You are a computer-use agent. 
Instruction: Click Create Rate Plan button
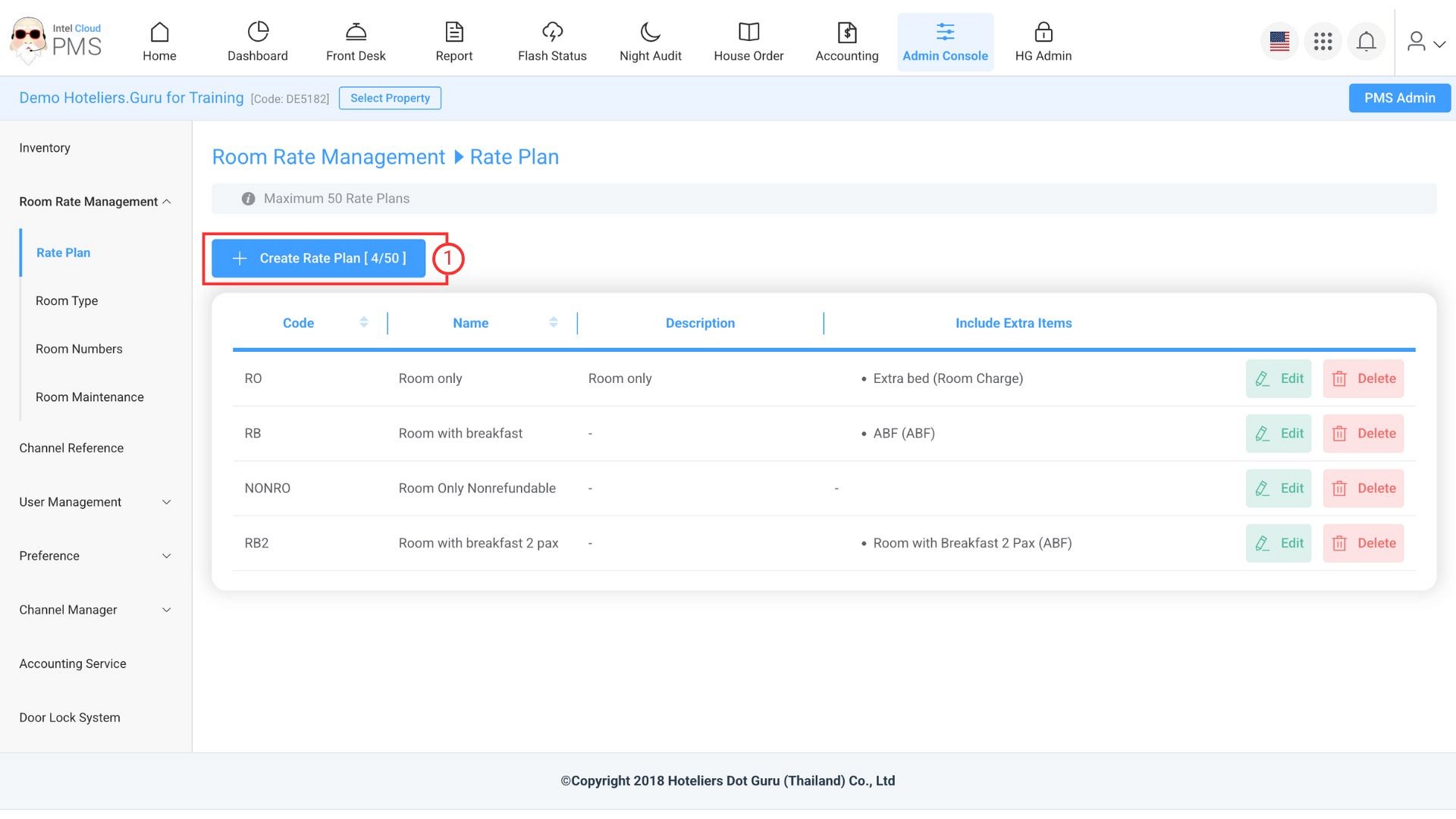pos(318,259)
